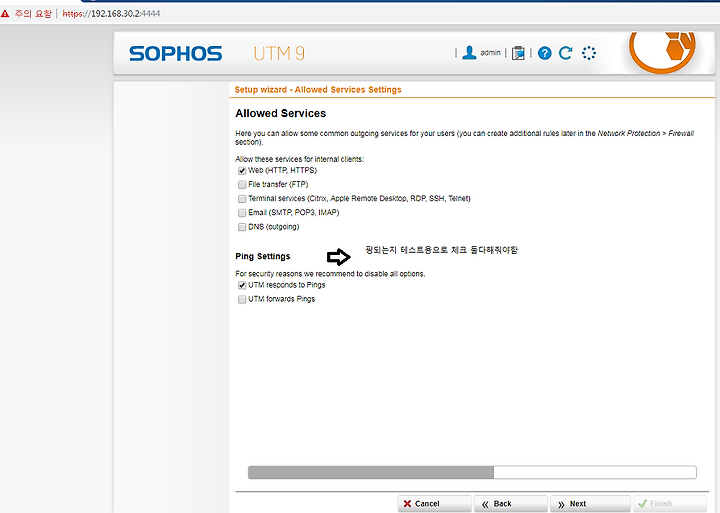Click the Terminal services label text
The height and width of the screenshot is (513, 720).
pos(359,198)
